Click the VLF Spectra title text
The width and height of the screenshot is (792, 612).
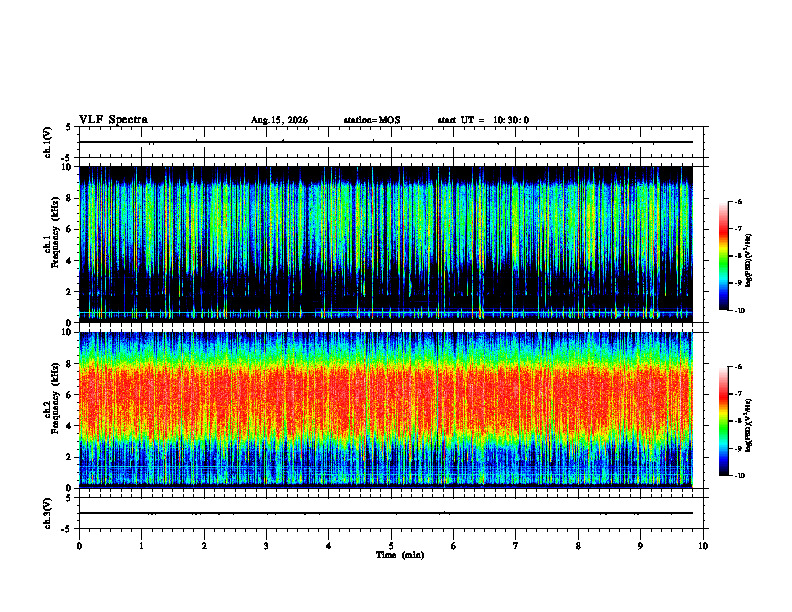tap(113, 120)
